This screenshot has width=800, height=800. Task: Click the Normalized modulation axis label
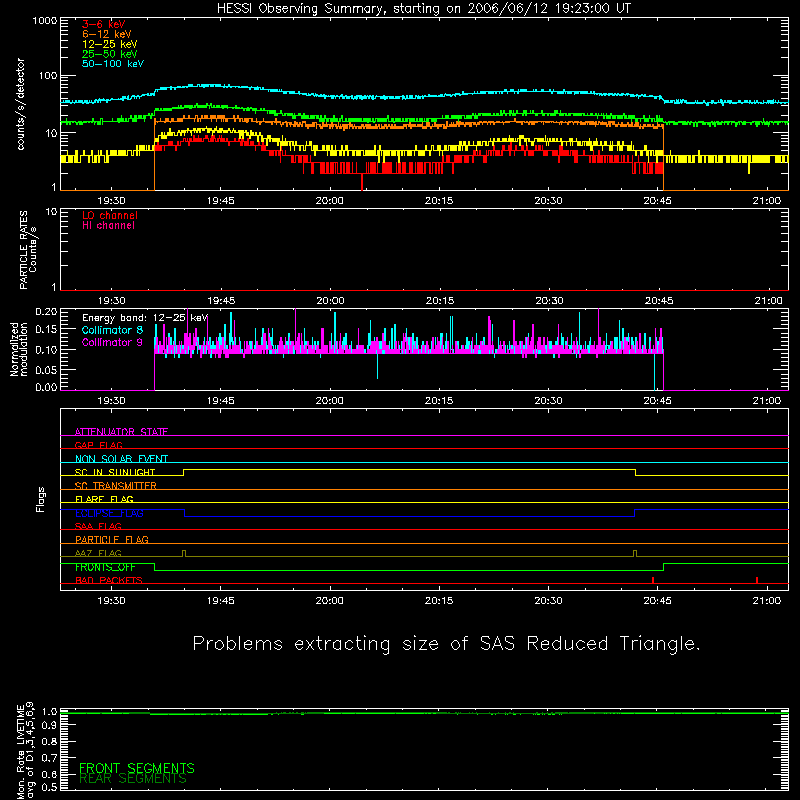pyautogui.click(x=19, y=349)
